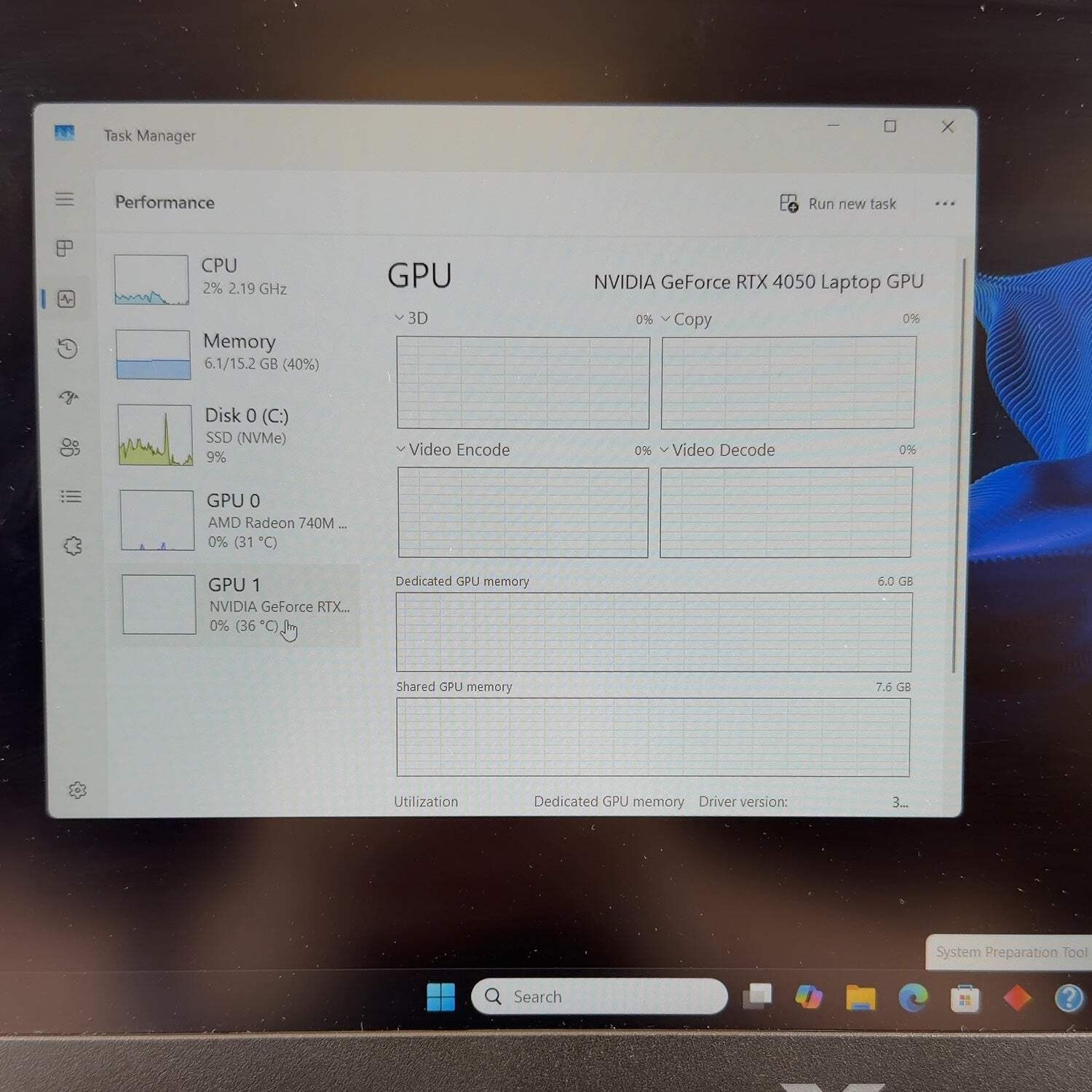Viewport: 1092px width, 1092px height.
Task: Open the Users icon in sidebar
Action: click(70, 447)
